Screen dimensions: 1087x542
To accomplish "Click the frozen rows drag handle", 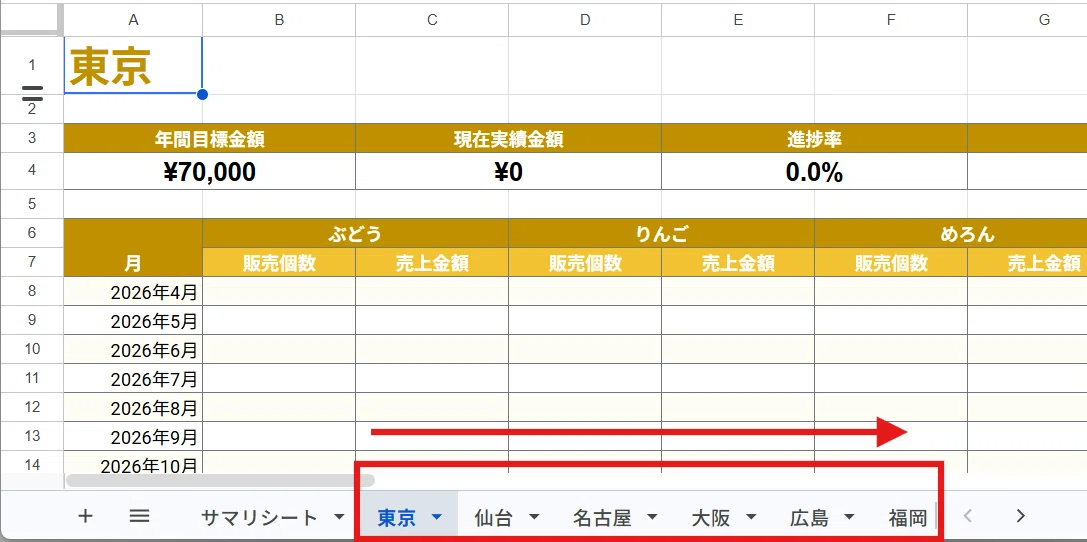I will coord(33,94).
